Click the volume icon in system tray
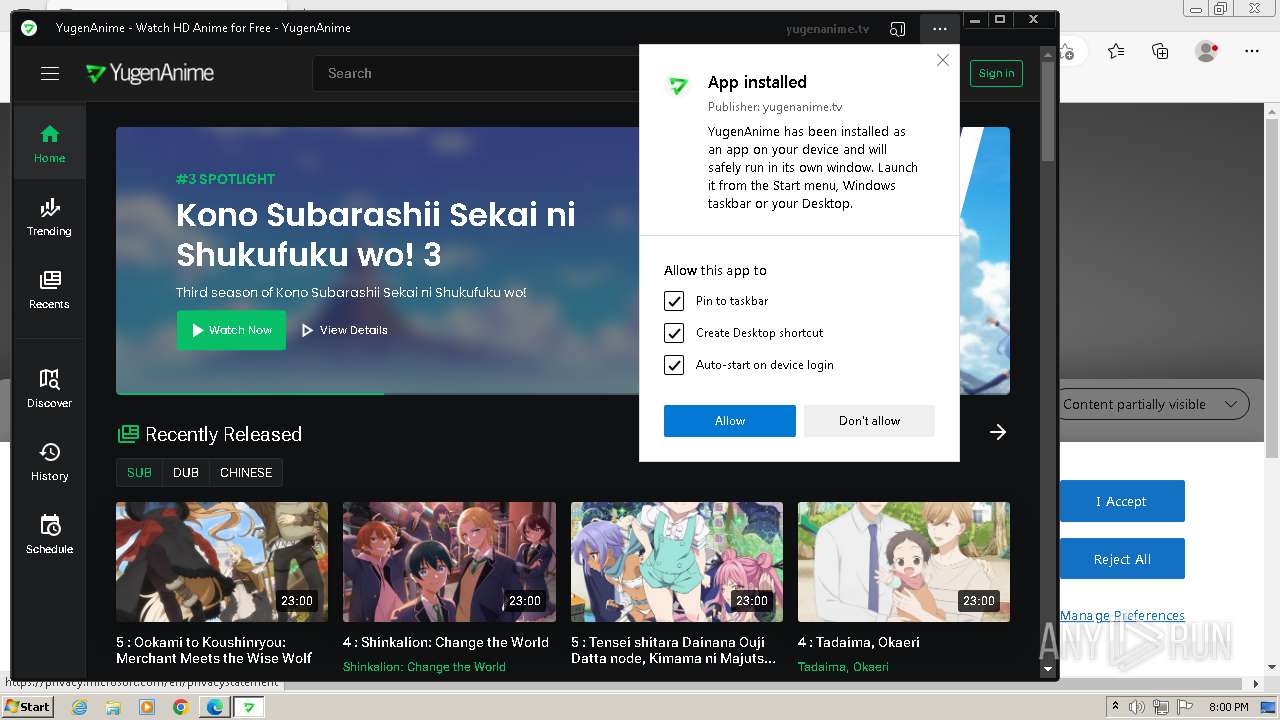This screenshot has width=1280, height=720. (x=1136, y=707)
